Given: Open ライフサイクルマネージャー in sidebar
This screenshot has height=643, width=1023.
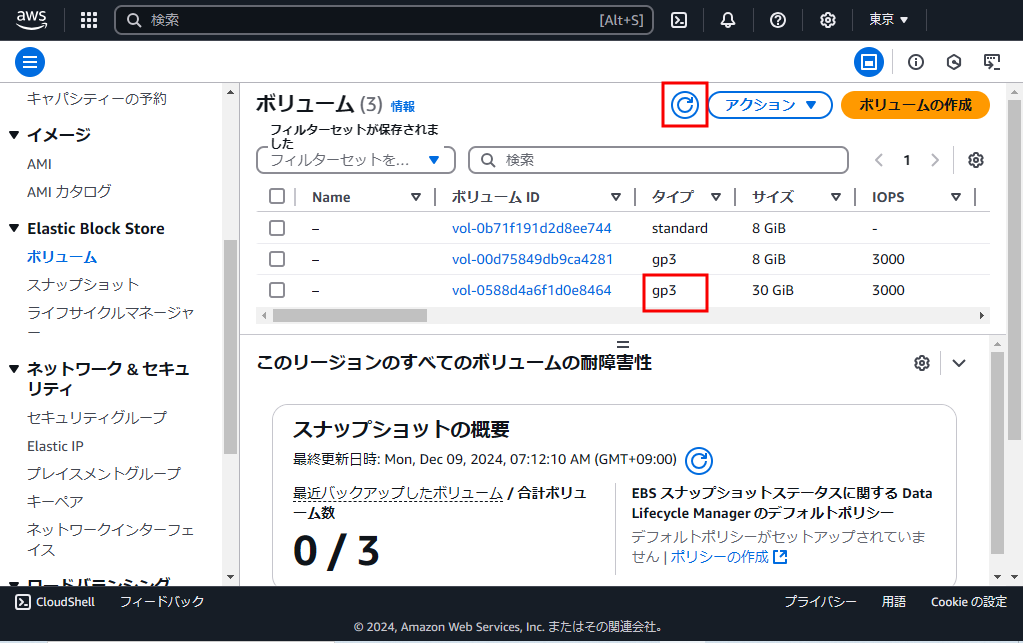Looking at the screenshot, I should tap(110, 322).
